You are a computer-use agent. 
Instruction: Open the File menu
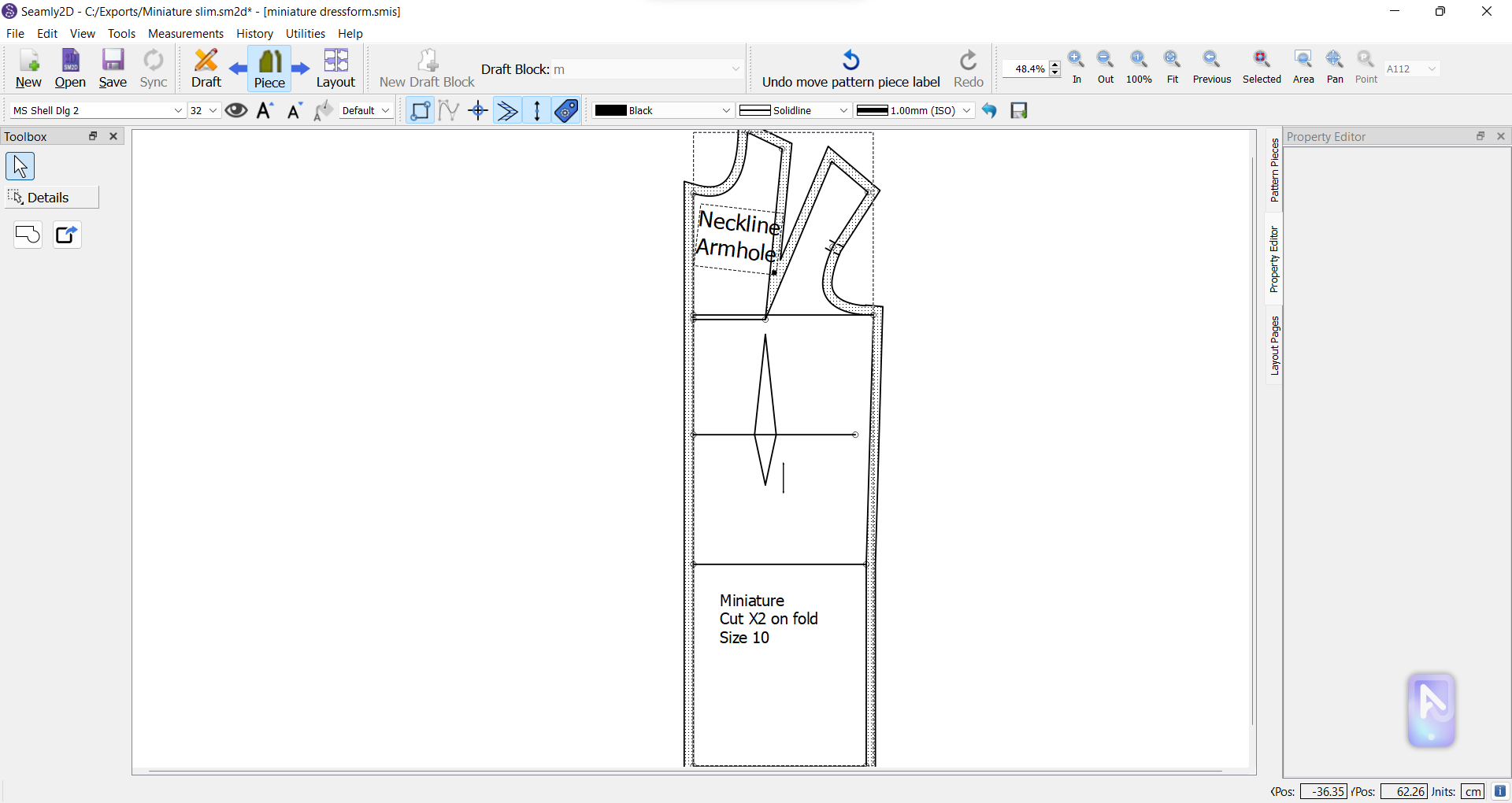point(15,34)
